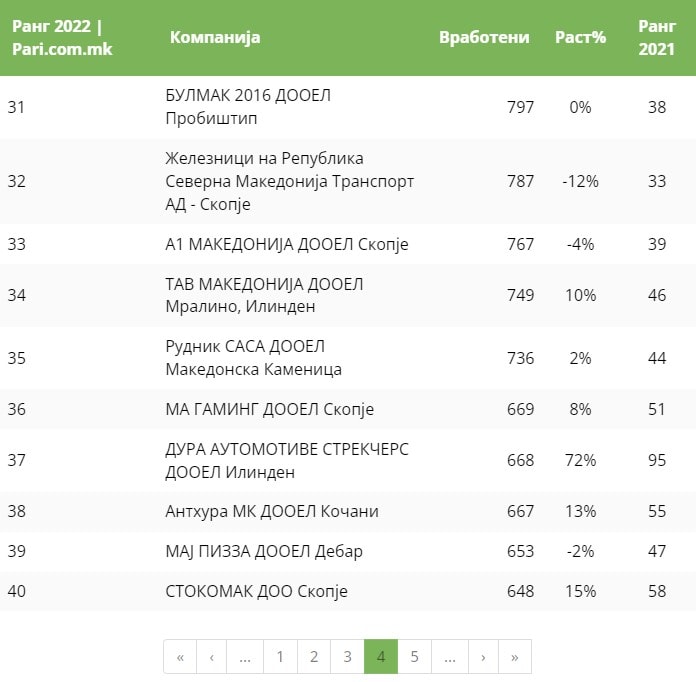
Task: Select СТОКОМАК ДОО Скопје company row
Action: [256, 591]
